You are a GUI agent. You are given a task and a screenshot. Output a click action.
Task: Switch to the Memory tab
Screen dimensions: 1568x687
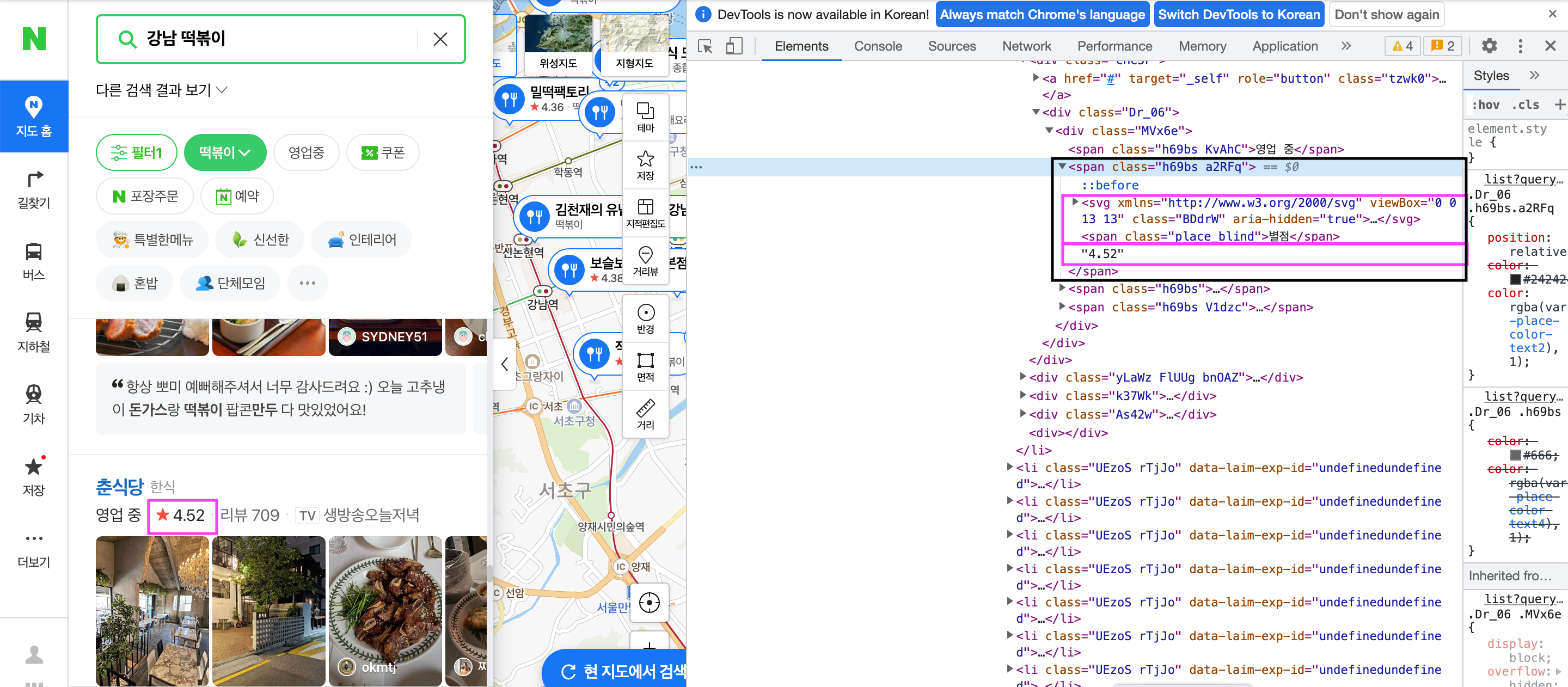point(1202,46)
